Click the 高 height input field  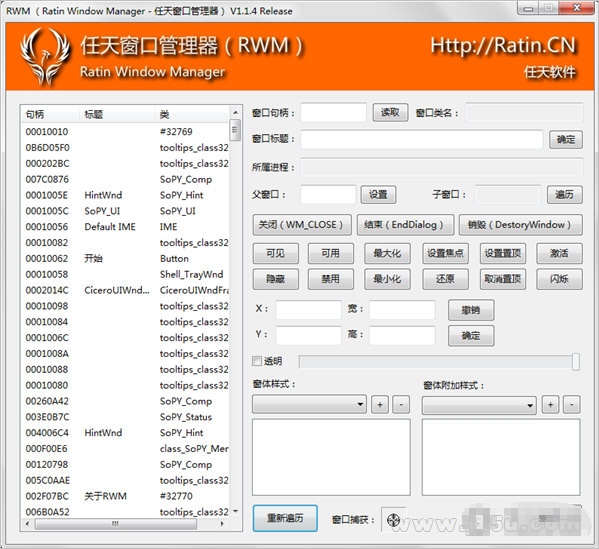coord(402,335)
